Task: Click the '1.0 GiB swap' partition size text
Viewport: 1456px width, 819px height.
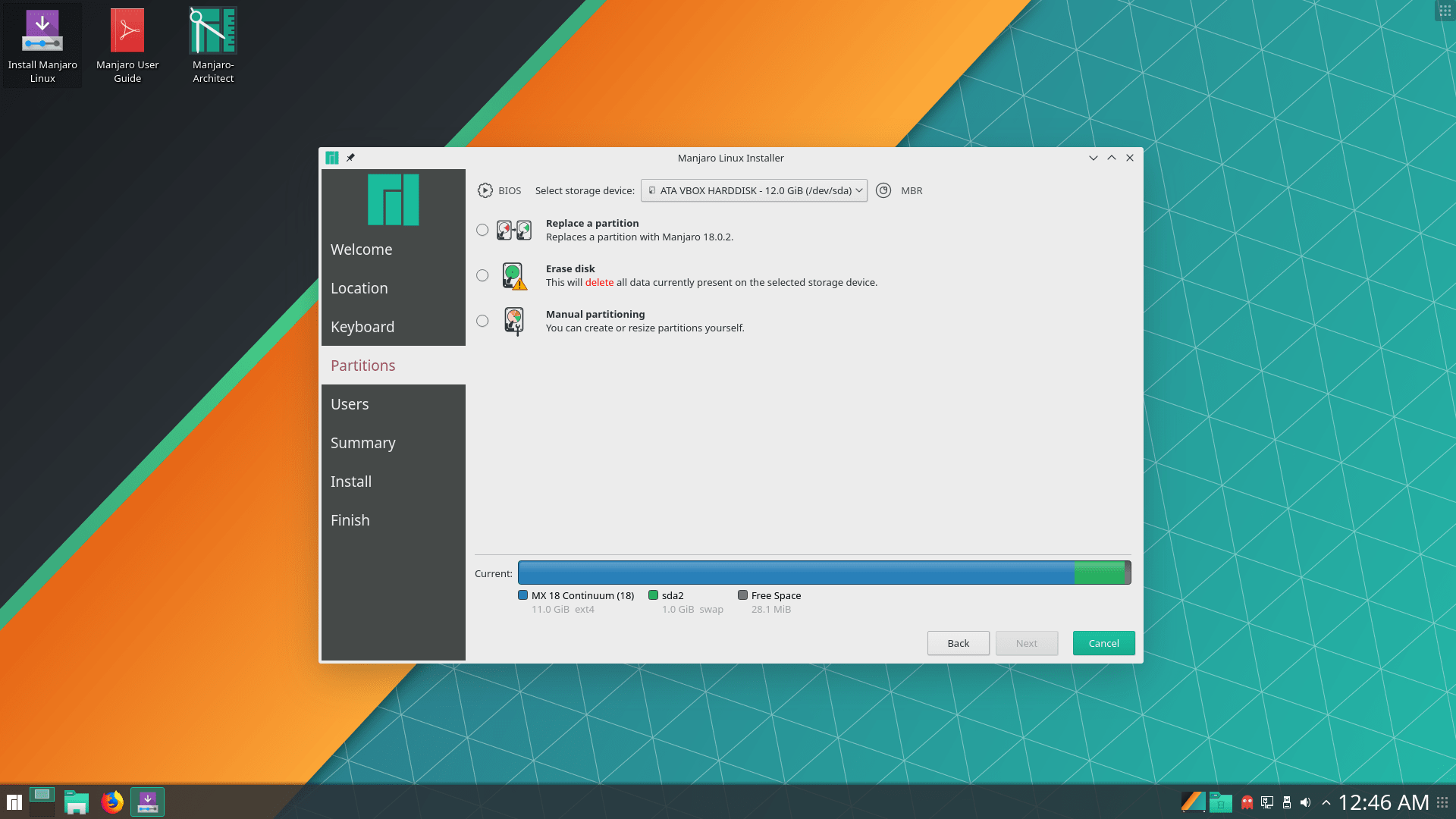Action: coord(692,609)
